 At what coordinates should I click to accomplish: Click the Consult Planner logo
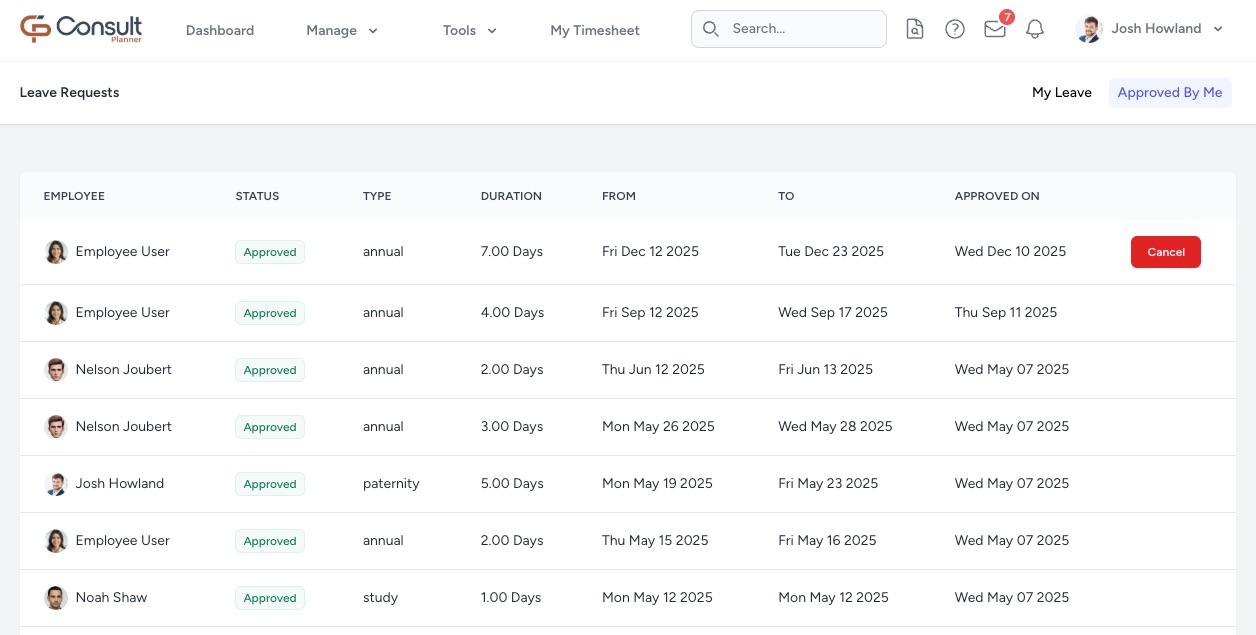tap(81, 29)
